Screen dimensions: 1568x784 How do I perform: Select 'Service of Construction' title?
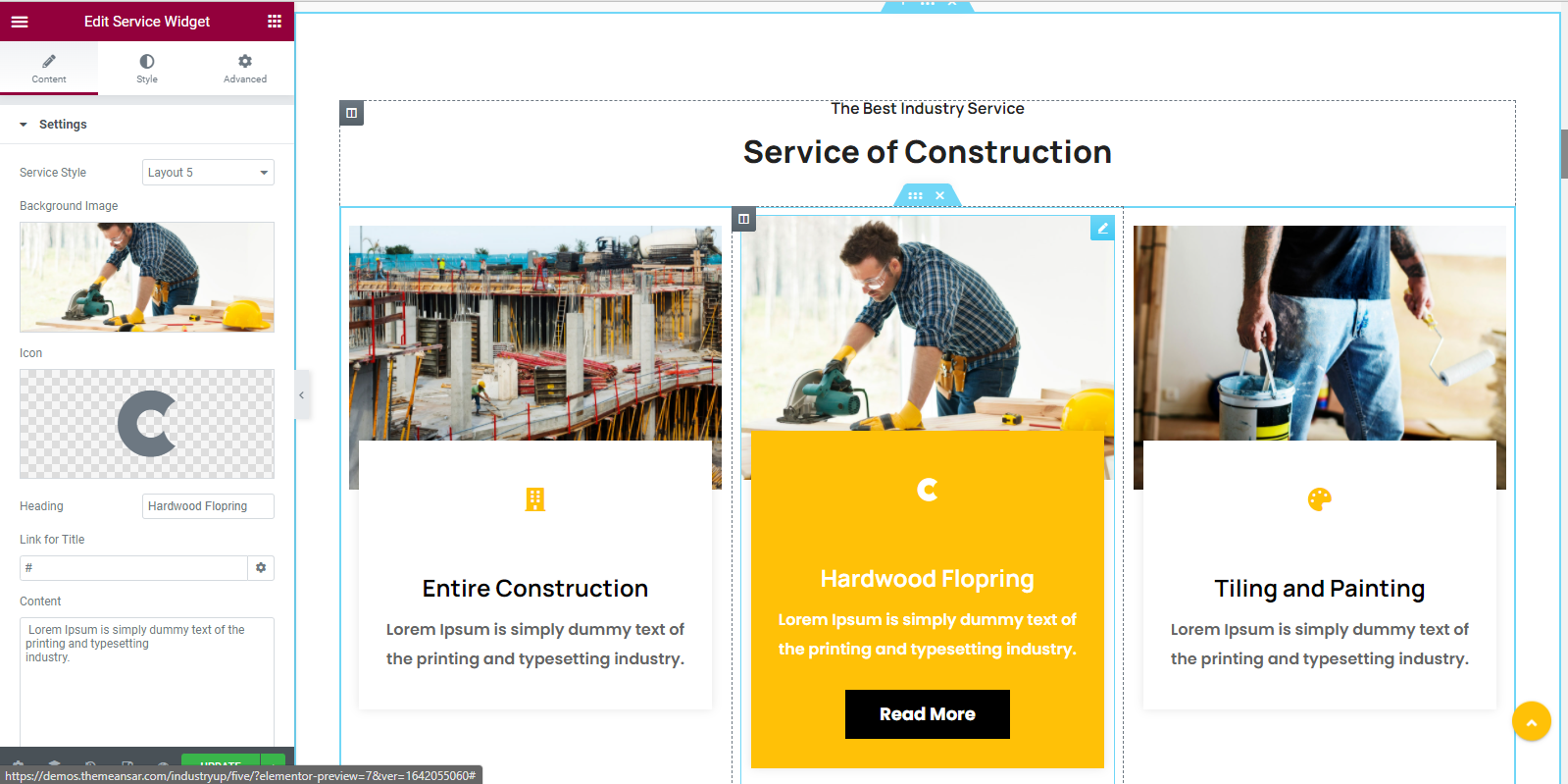pos(928,152)
